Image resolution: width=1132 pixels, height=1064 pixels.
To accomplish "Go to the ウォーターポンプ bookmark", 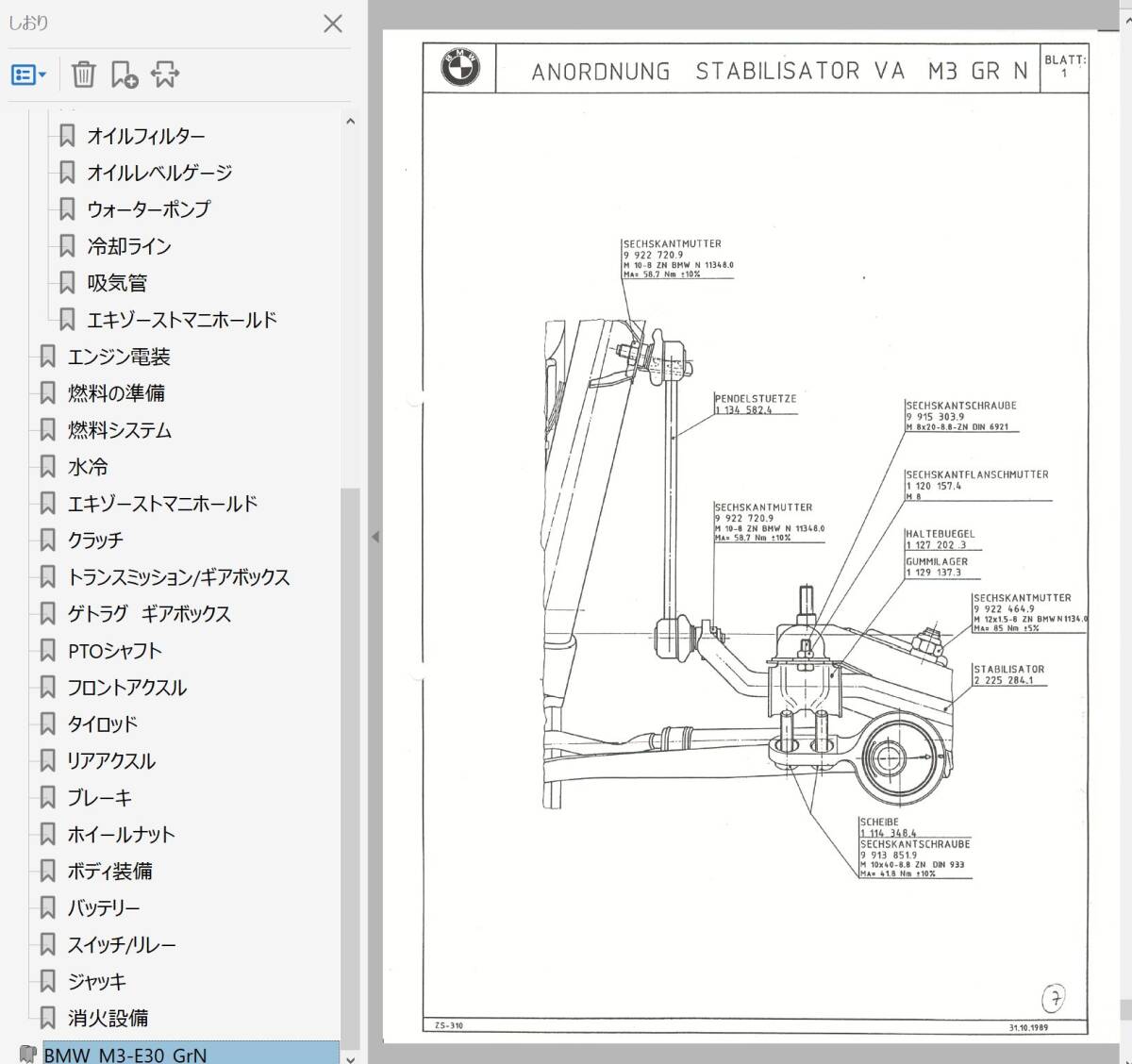I will (x=149, y=209).
